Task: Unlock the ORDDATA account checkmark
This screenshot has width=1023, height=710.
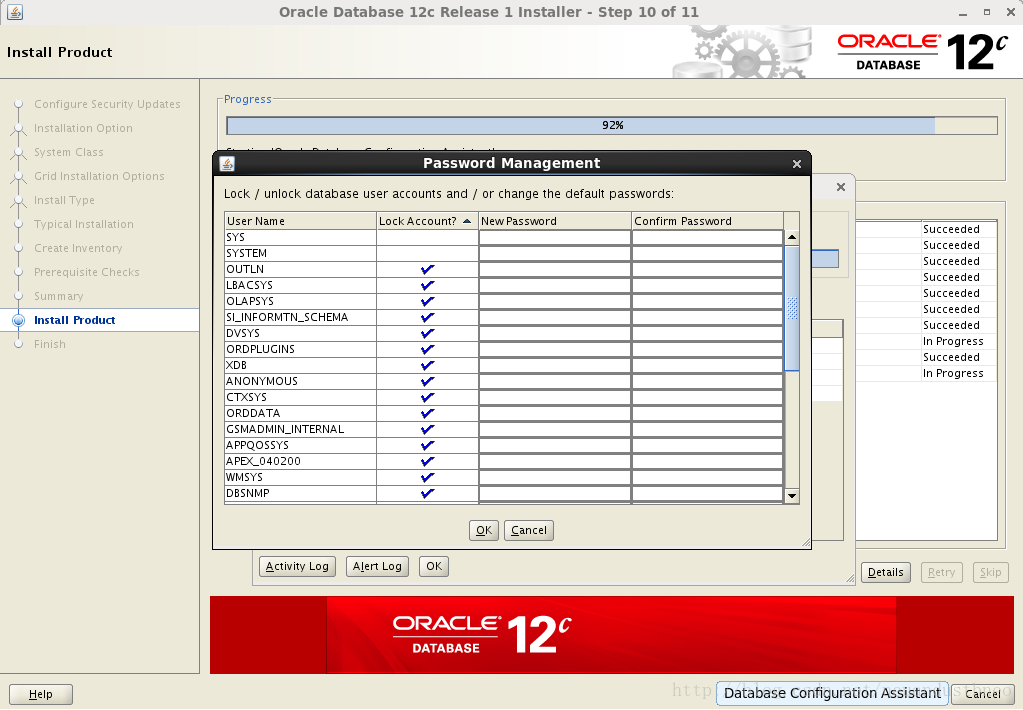Action: [427, 413]
